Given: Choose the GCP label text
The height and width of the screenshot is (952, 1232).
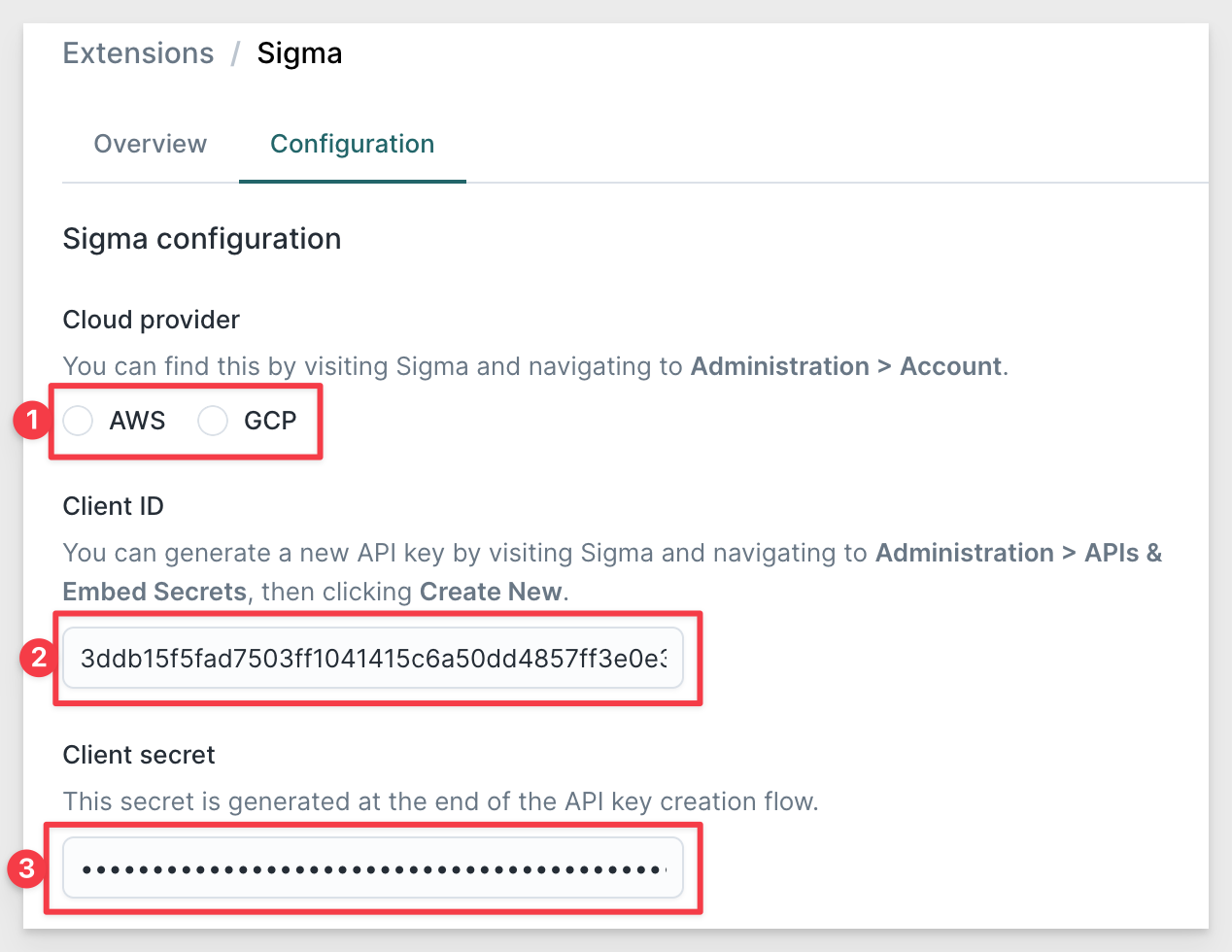Looking at the screenshot, I should [x=270, y=421].
